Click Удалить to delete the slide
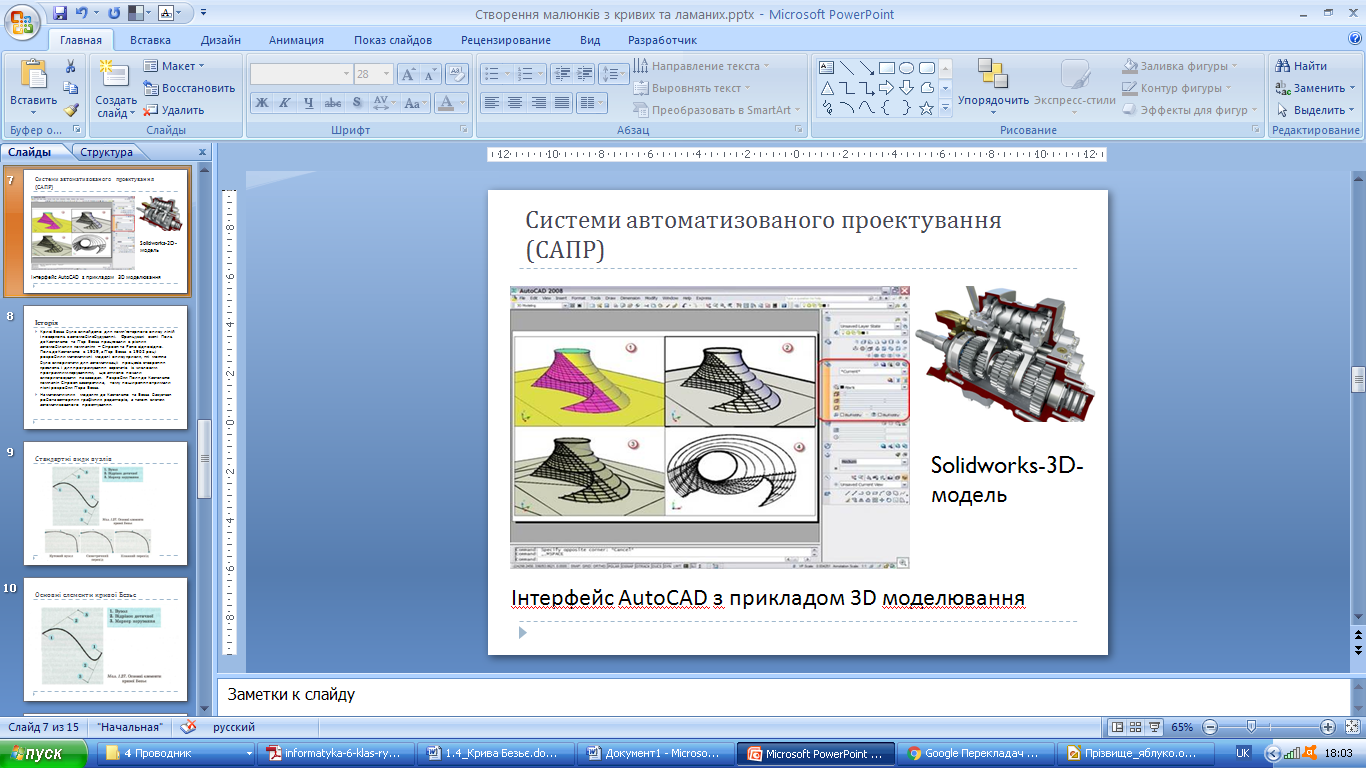The image size is (1366, 768). click(x=174, y=110)
